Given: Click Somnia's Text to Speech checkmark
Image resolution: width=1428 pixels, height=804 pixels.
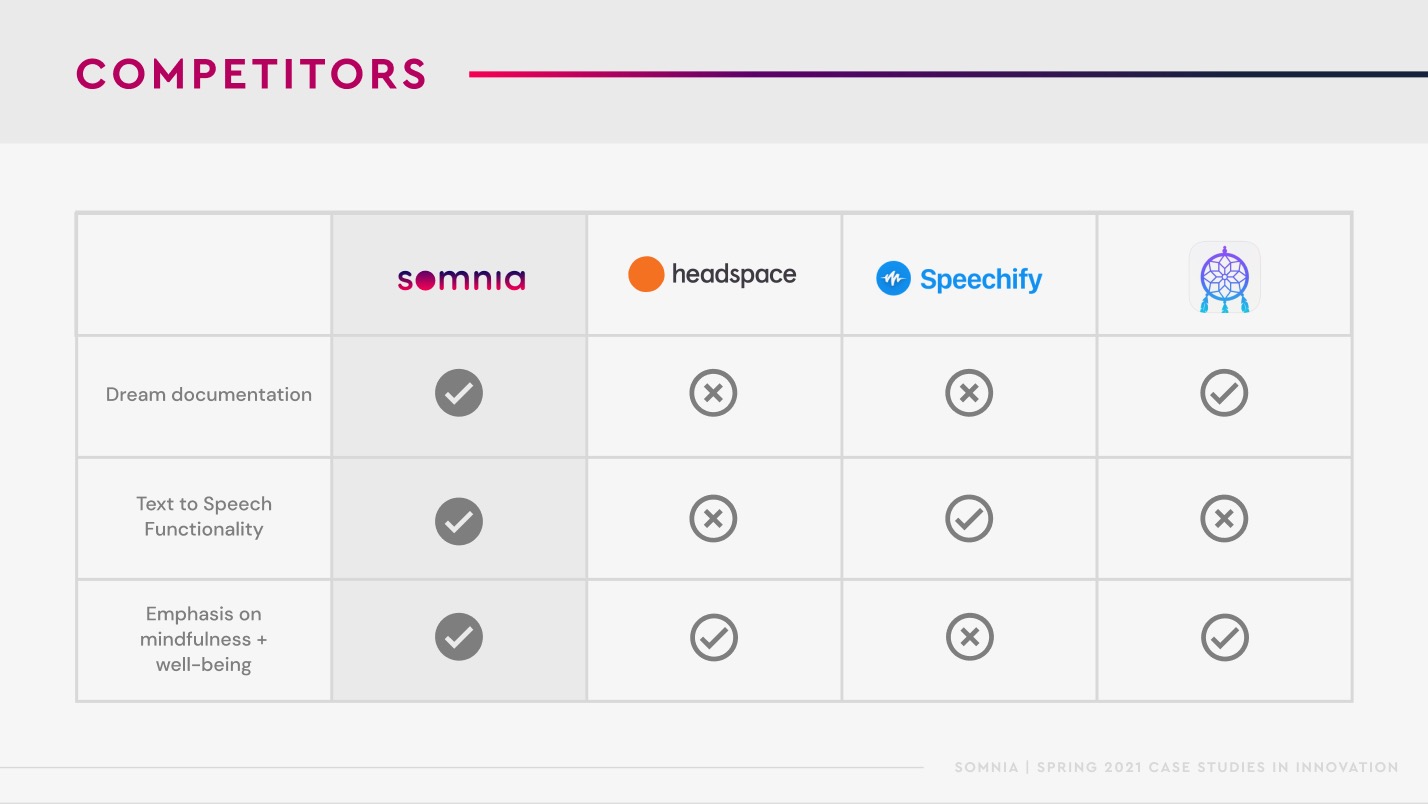Looking at the screenshot, I should tap(459, 521).
